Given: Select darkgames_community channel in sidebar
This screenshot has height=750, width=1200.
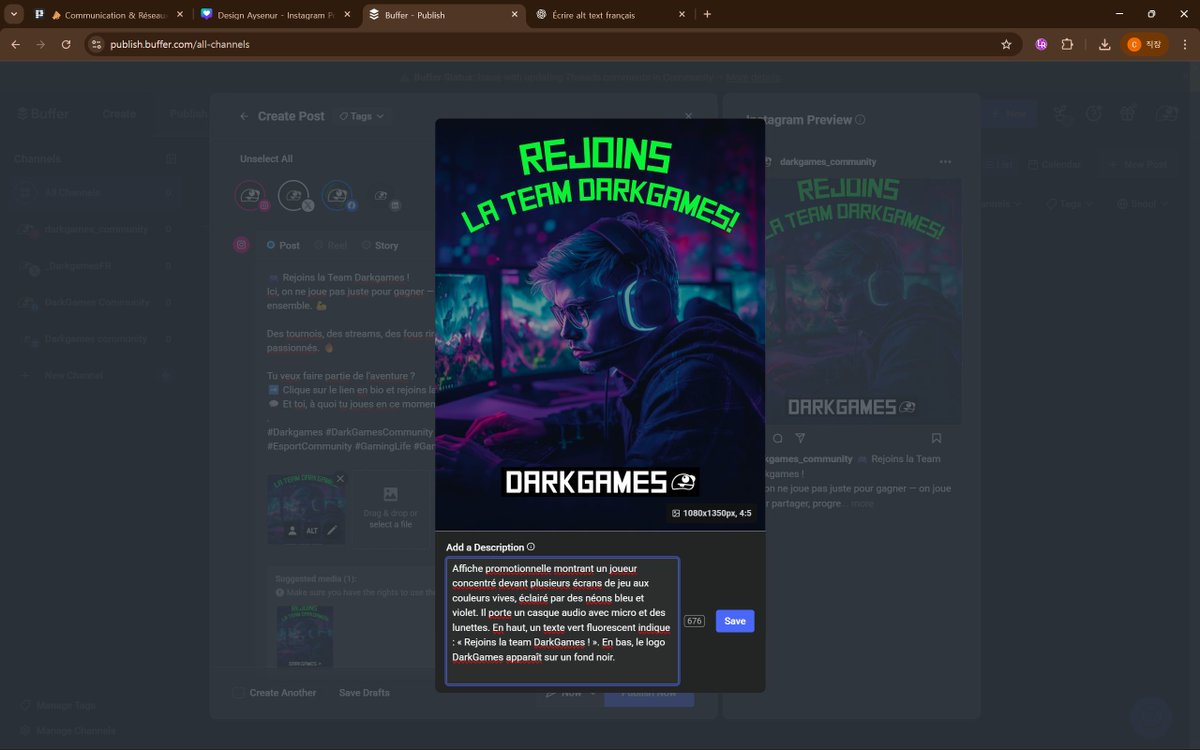Looking at the screenshot, I should click(x=94, y=229).
